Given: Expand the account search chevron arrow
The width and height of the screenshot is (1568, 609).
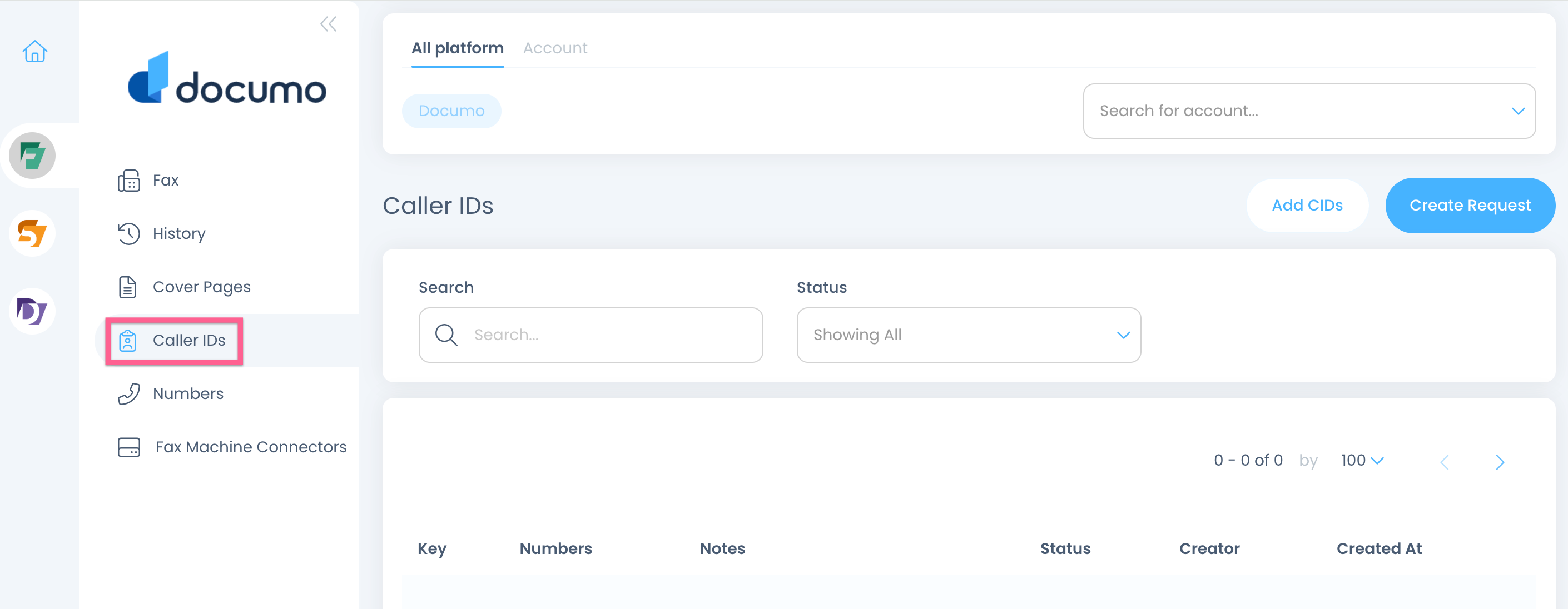Looking at the screenshot, I should (x=1518, y=111).
